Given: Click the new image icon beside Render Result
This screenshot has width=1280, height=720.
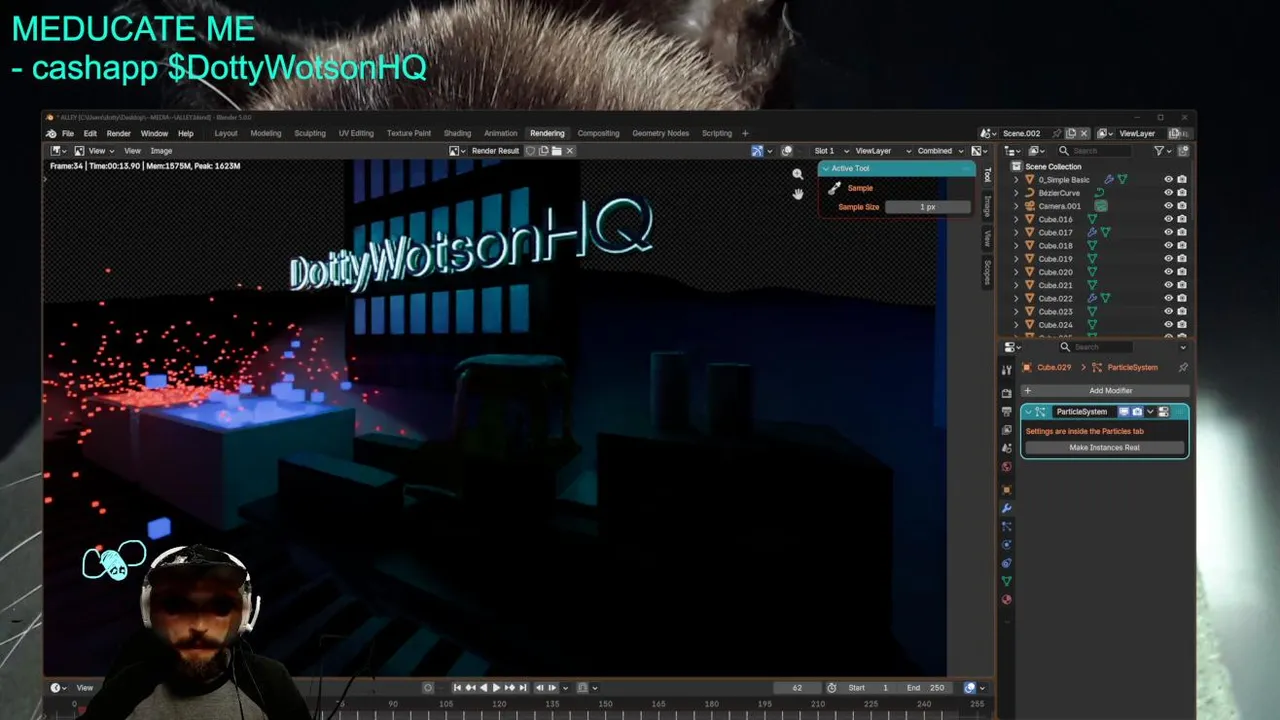Looking at the screenshot, I should 544,151.
